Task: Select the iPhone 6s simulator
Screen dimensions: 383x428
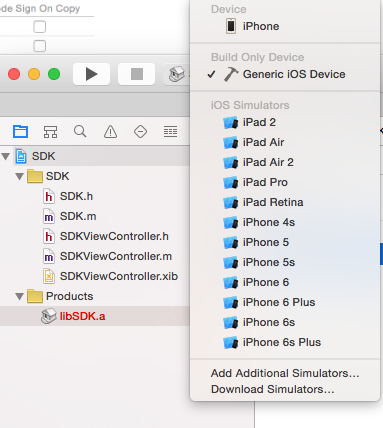Action: tap(285, 322)
